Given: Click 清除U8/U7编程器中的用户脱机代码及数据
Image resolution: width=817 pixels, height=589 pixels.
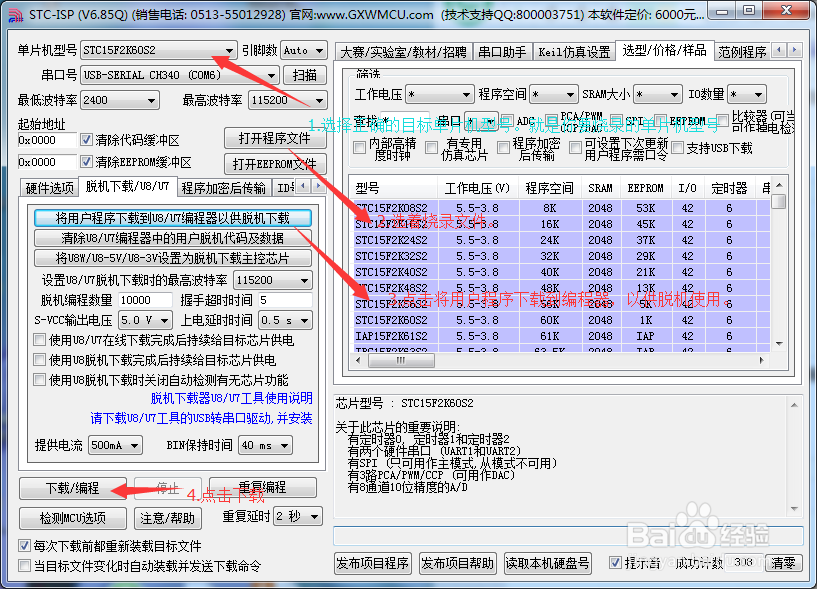Looking at the screenshot, I should [172, 238].
